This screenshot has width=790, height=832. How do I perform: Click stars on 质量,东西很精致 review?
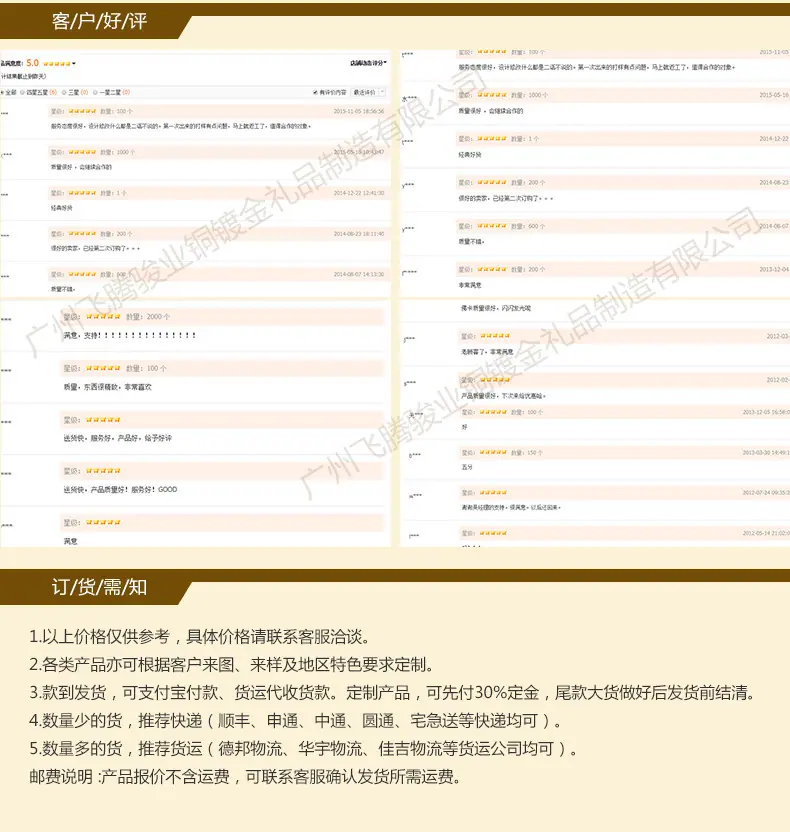coord(103,368)
